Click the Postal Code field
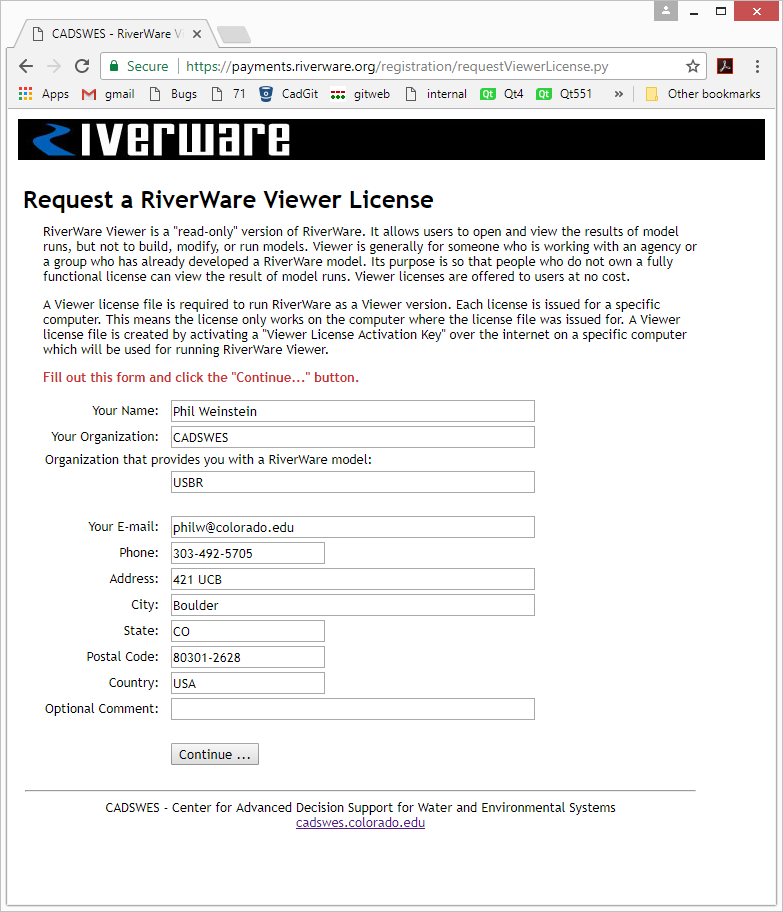 point(248,657)
